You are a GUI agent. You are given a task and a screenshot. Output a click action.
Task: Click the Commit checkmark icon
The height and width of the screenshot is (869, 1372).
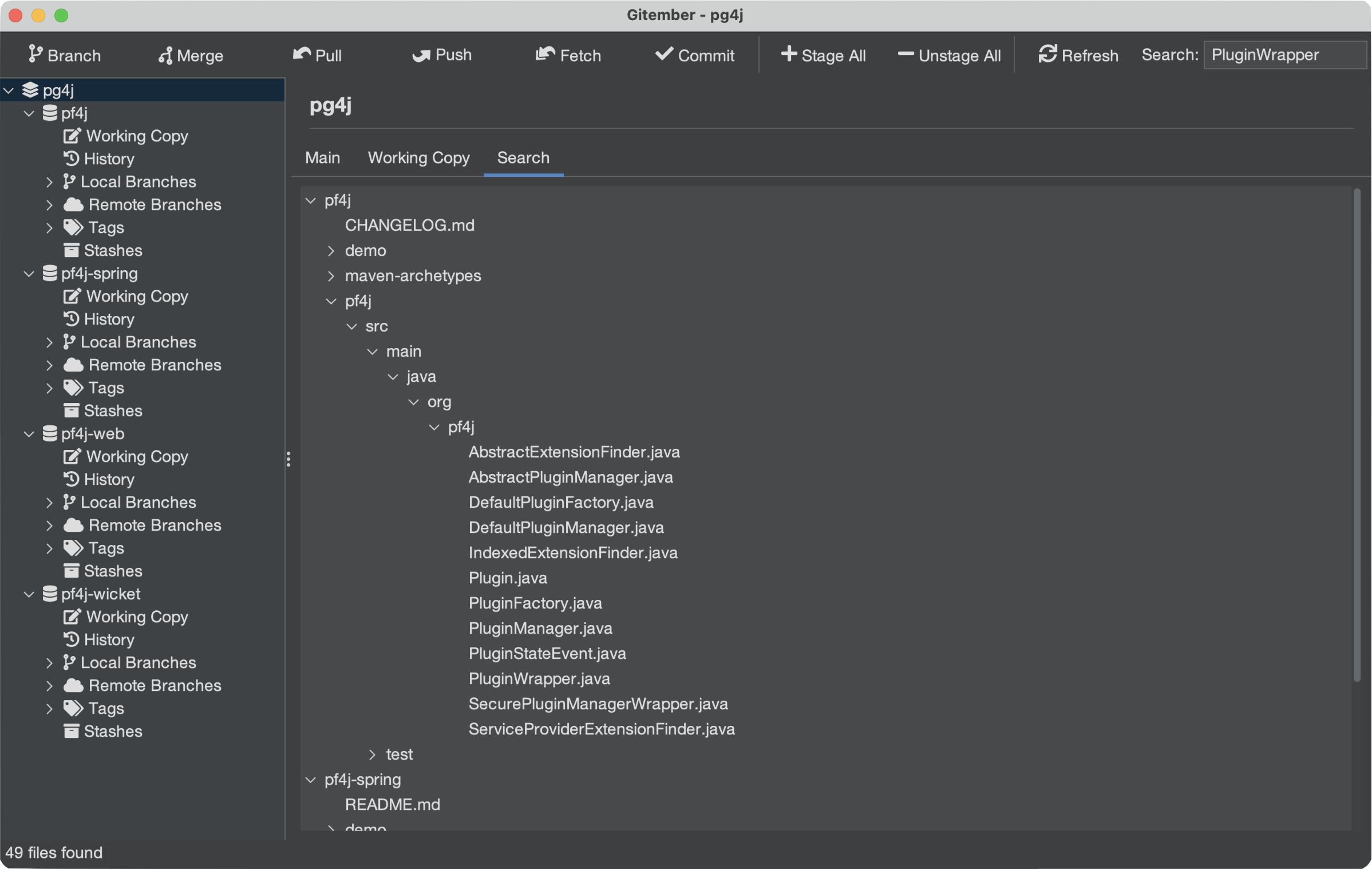[665, 54]
